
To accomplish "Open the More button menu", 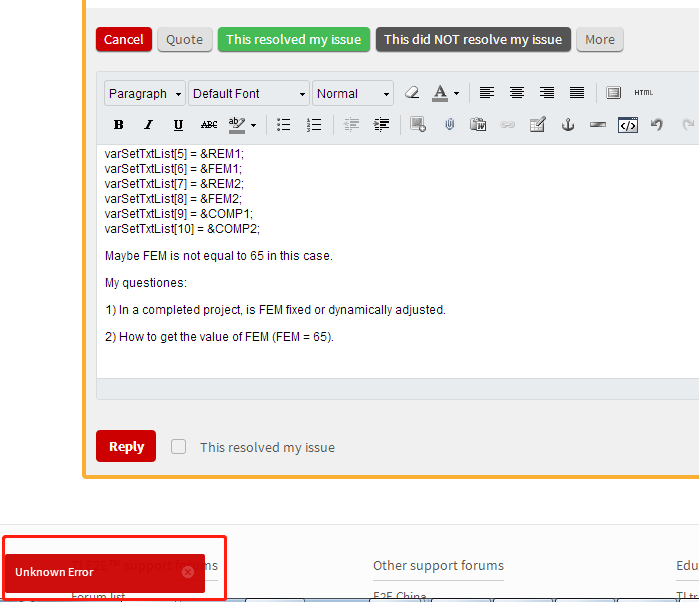I will 600,40.
